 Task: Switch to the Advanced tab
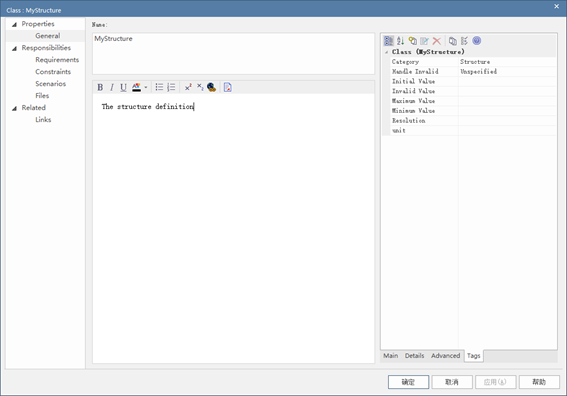446,356
